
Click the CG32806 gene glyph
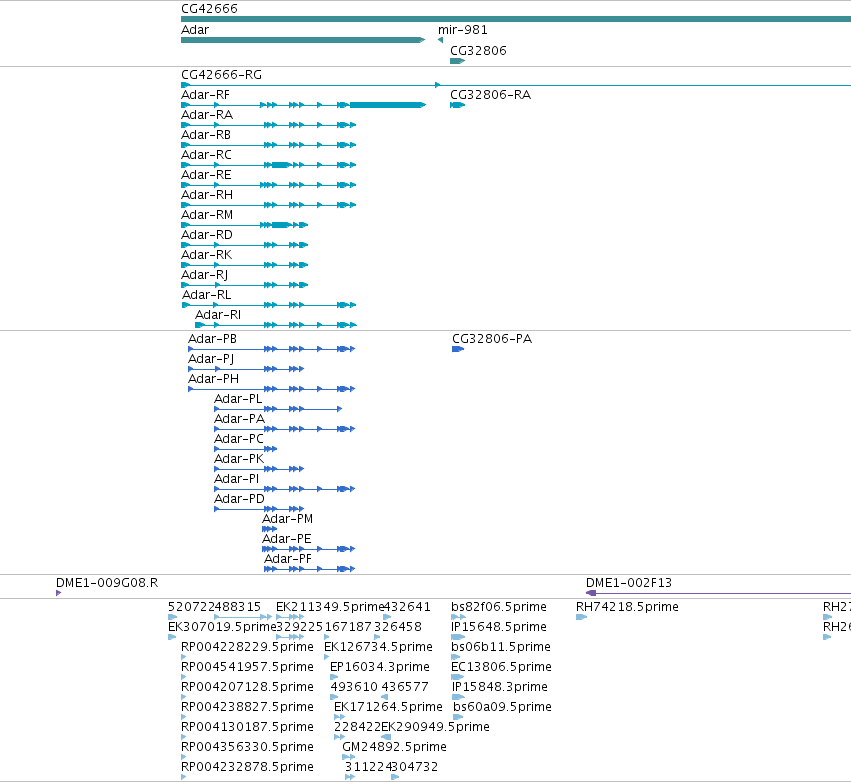(x=458, y=61)
